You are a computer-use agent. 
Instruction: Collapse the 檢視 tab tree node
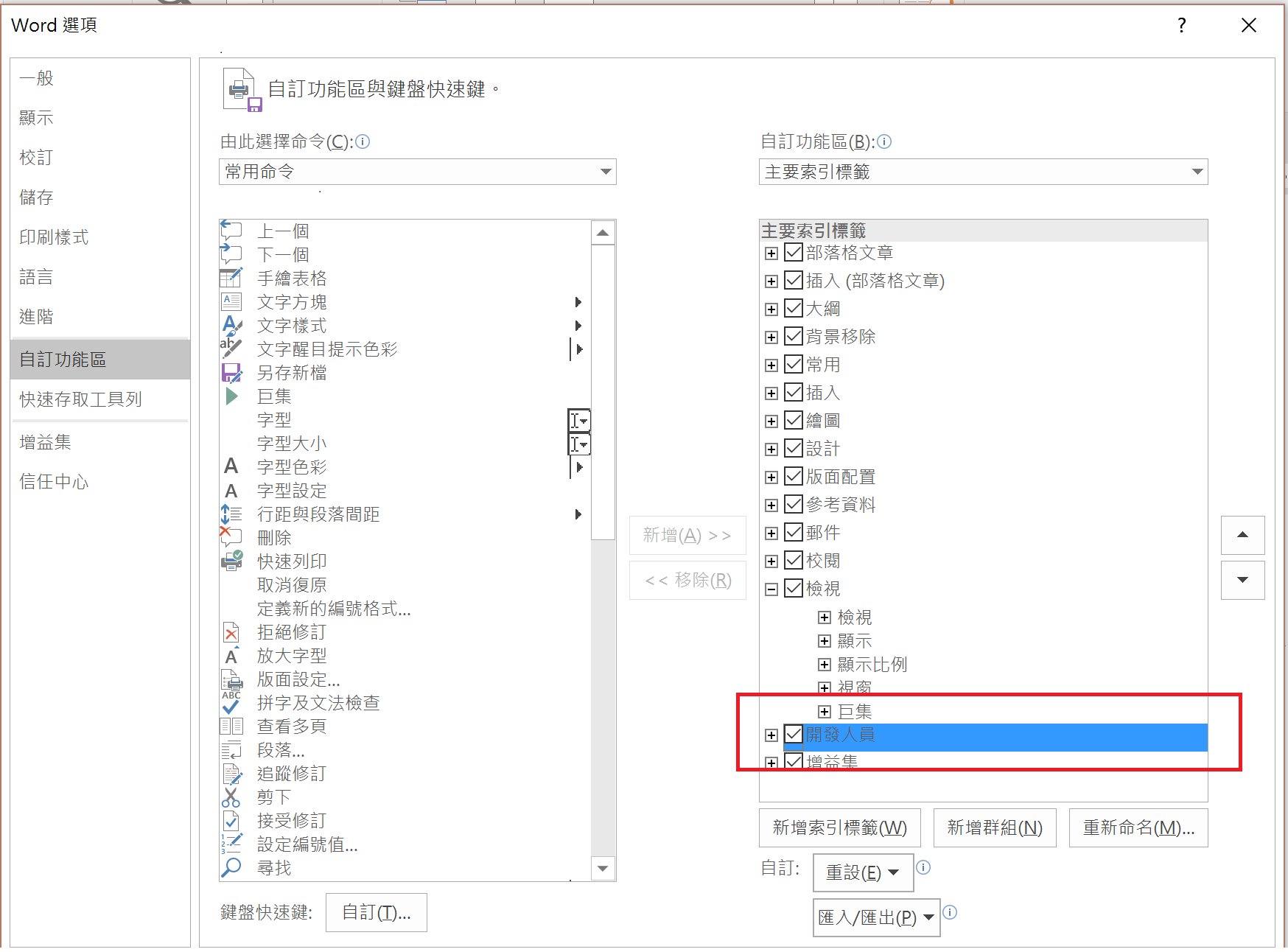771,588
